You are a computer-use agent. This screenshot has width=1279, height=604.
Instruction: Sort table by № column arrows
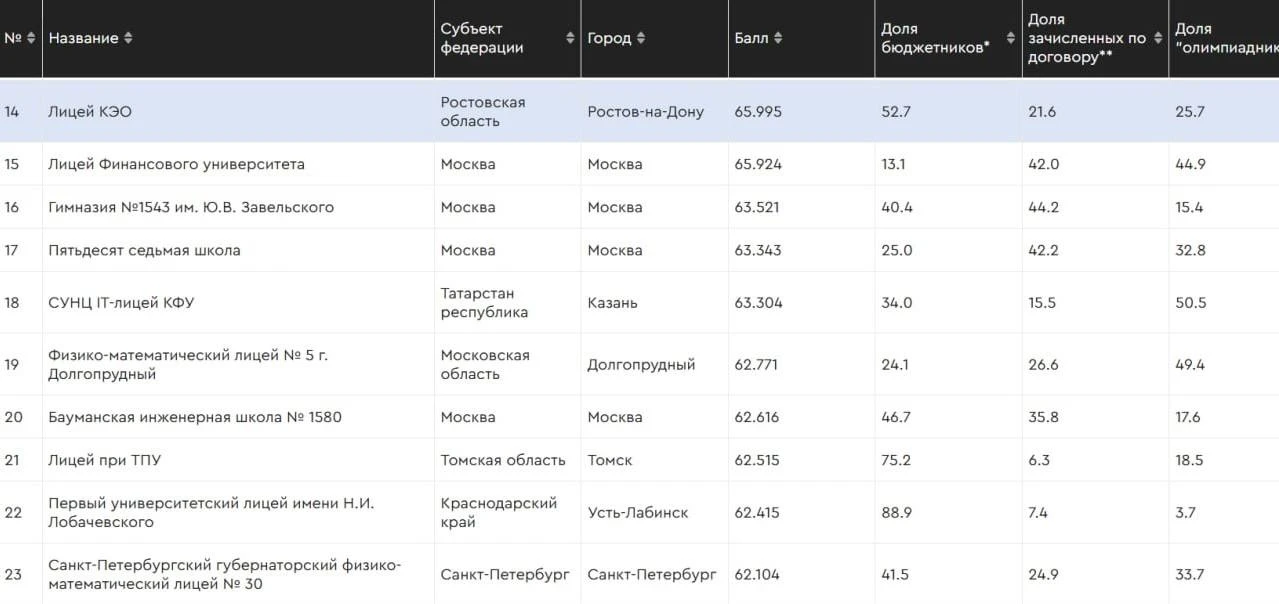point(30,38)
